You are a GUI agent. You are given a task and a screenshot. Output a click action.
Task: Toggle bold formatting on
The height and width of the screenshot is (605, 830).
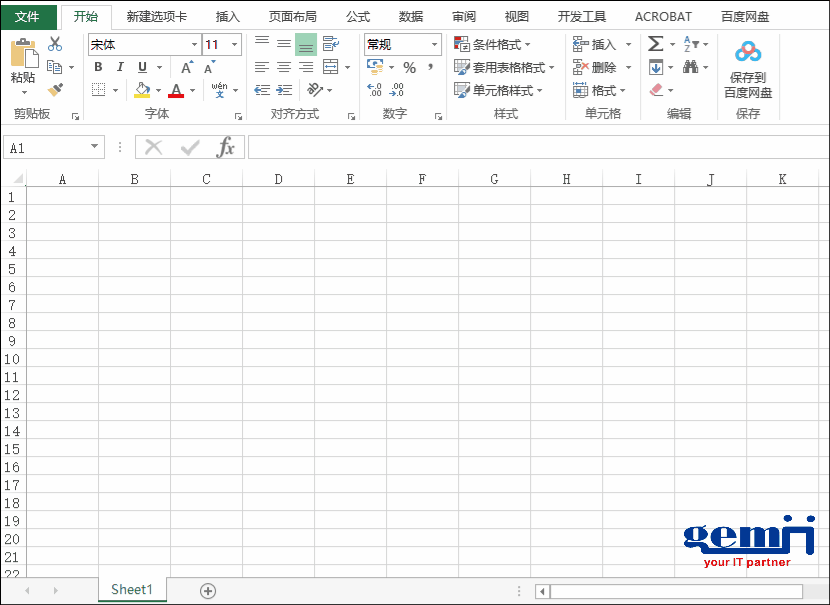(97, 65)
